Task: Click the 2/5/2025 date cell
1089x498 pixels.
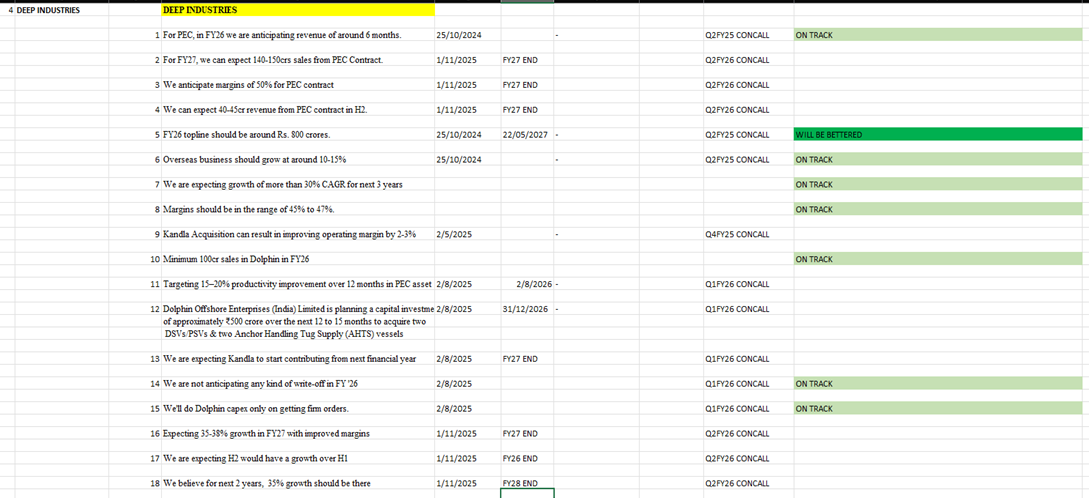Action: pyautogui.click(x=455, y=235)
